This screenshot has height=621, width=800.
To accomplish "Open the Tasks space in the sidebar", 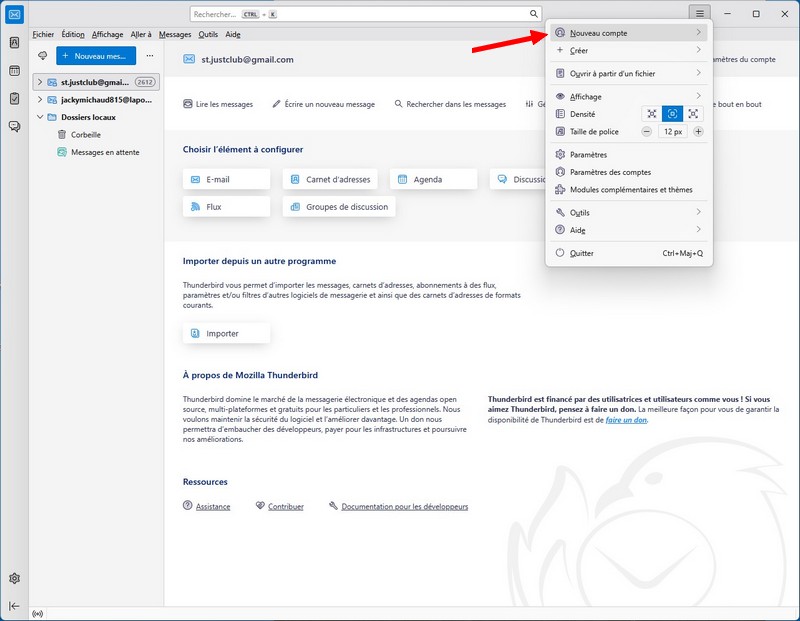I will (15, 99).
